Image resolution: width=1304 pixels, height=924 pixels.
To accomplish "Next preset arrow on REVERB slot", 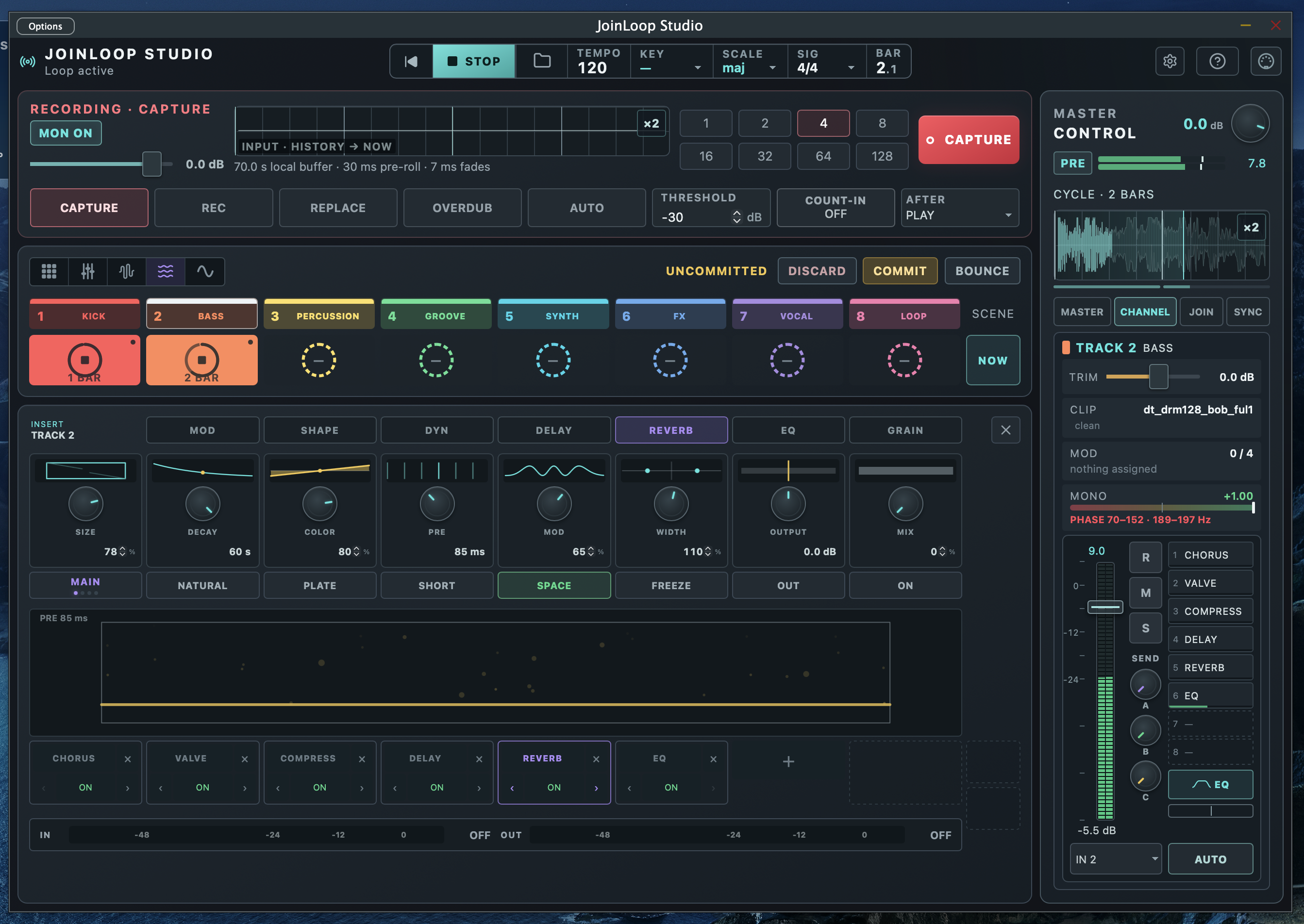I will tap(596, 788).
